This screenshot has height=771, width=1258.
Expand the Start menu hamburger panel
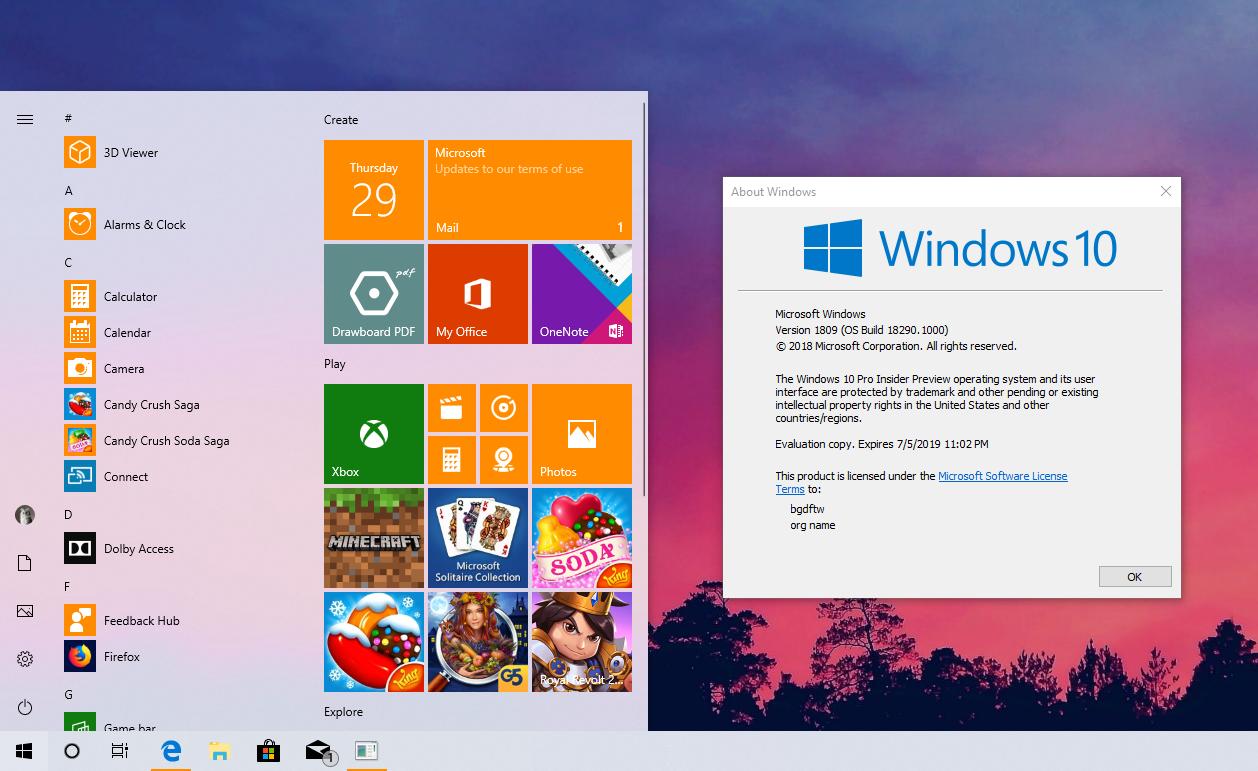(24, 118)
